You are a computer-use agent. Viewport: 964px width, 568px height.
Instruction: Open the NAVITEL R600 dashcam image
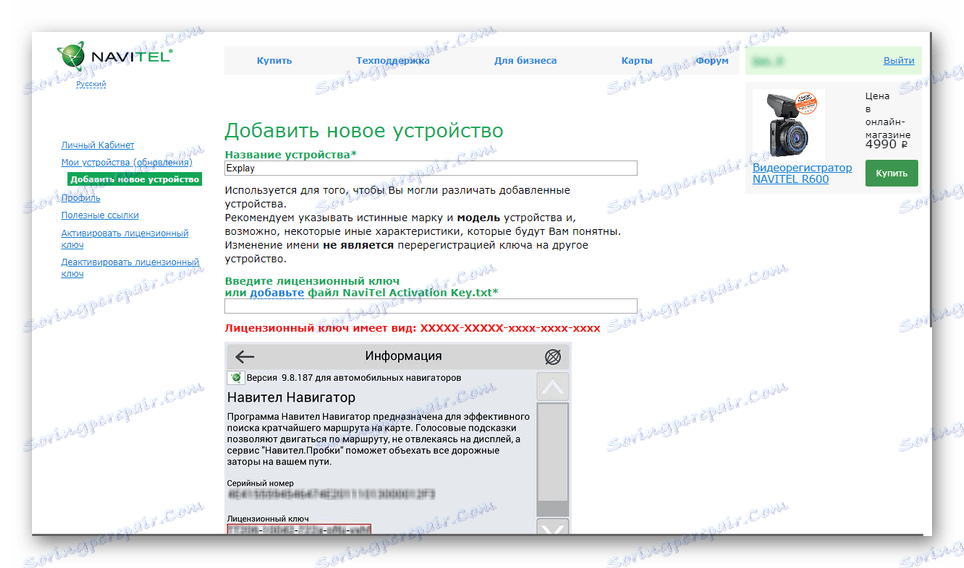point(789,125)
